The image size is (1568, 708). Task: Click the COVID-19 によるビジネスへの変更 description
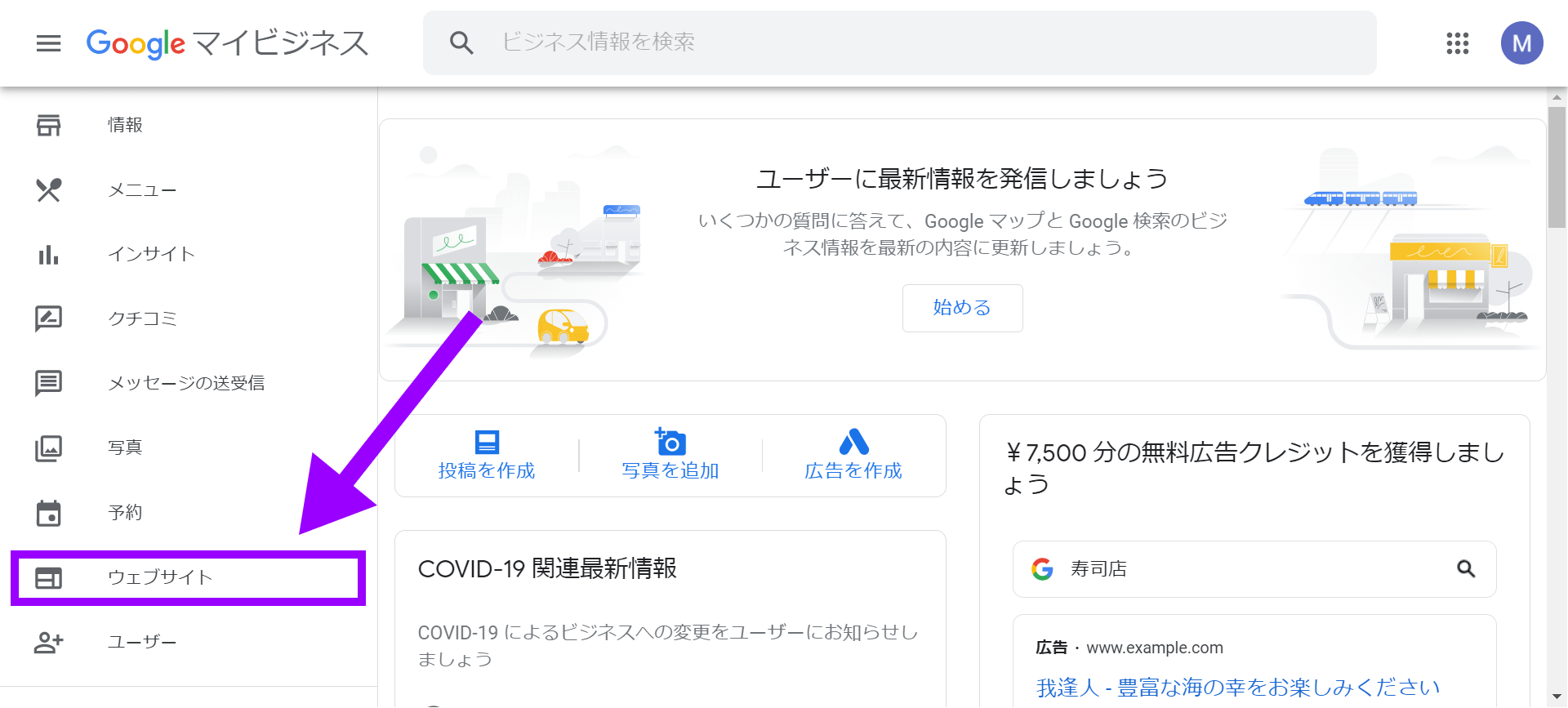coord(668,646)
